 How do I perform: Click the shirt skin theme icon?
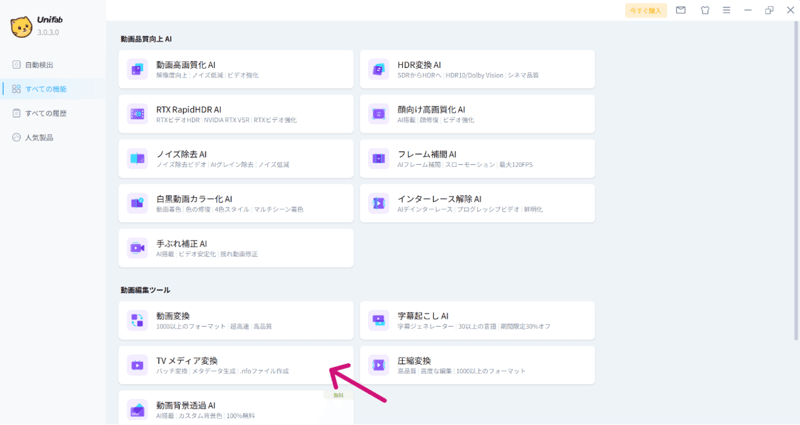705,10
